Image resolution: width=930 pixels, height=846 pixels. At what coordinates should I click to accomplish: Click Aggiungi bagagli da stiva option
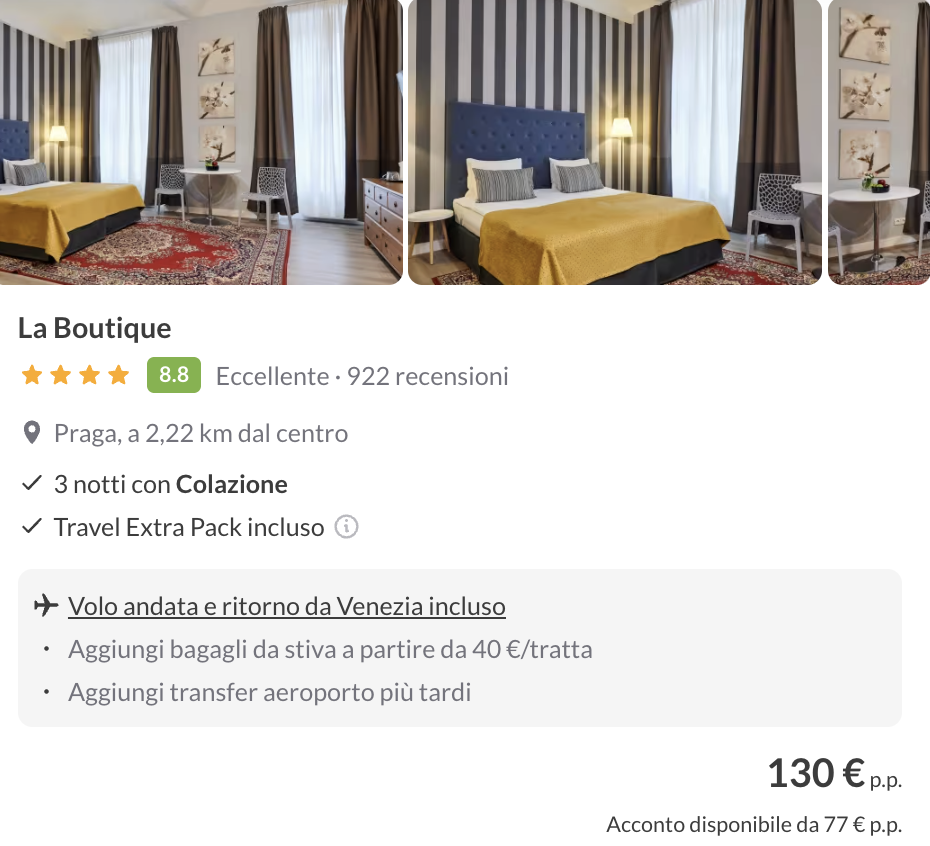pyautogui.click(x=330, y=650)
